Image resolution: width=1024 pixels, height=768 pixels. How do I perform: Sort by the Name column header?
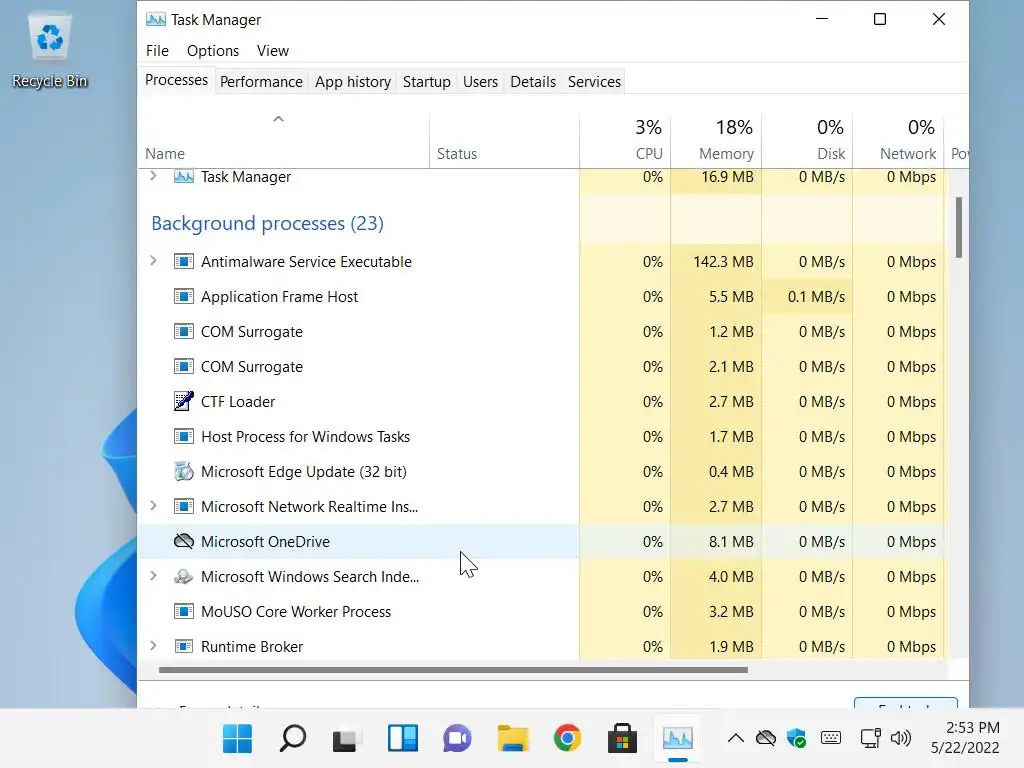283,140
